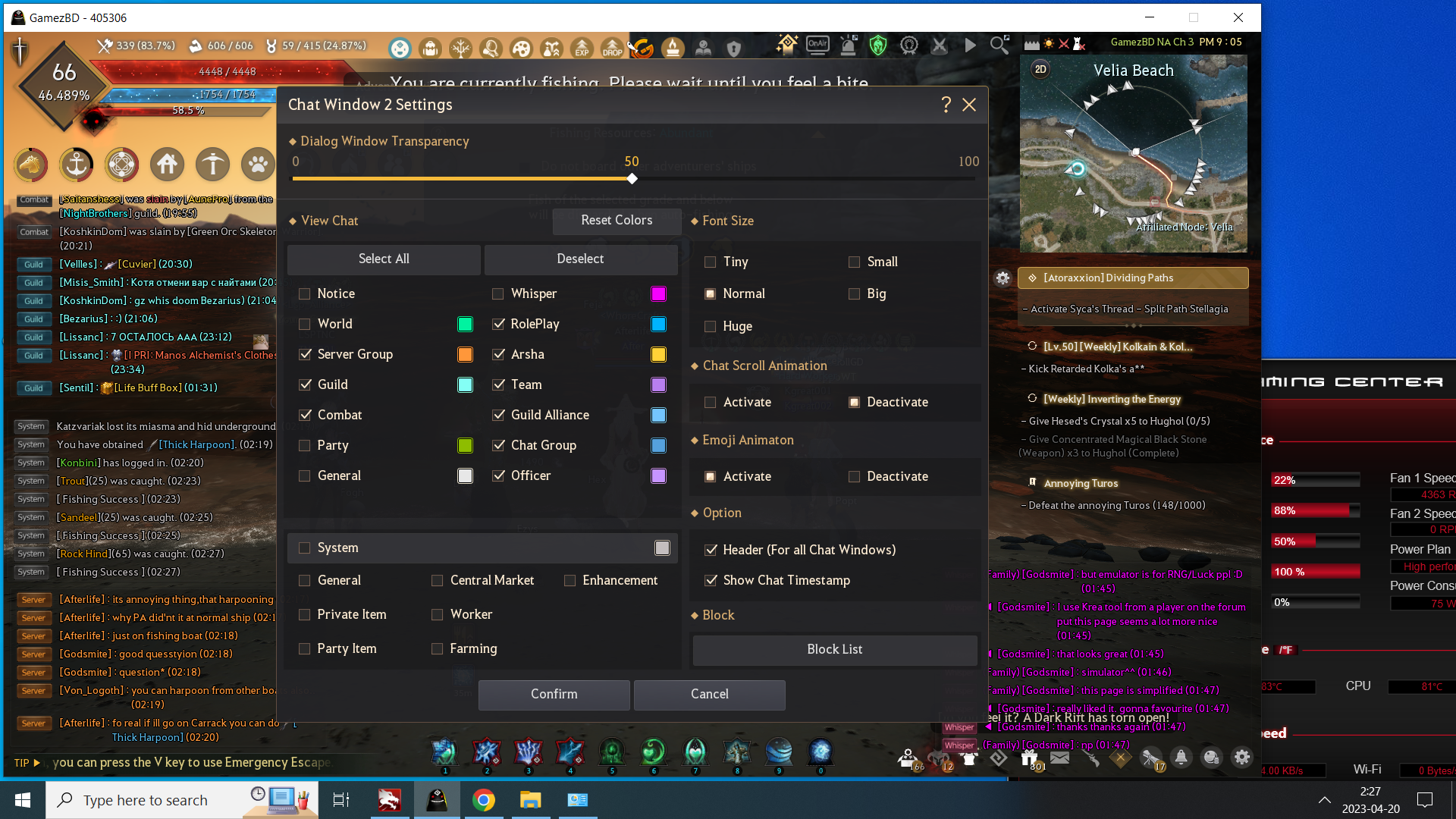Open the help question mark in Chat Settings
The image size is (1456, 819).
(x=946, y=105)
